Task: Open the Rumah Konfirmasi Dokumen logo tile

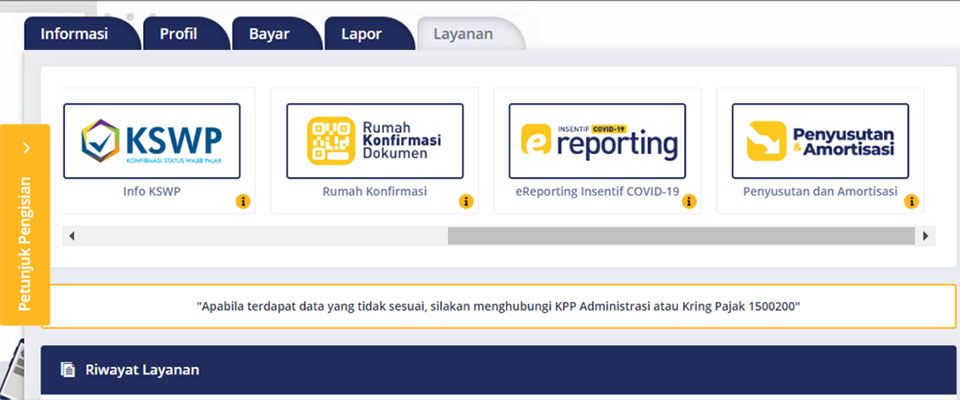Action: pos(375,141)
